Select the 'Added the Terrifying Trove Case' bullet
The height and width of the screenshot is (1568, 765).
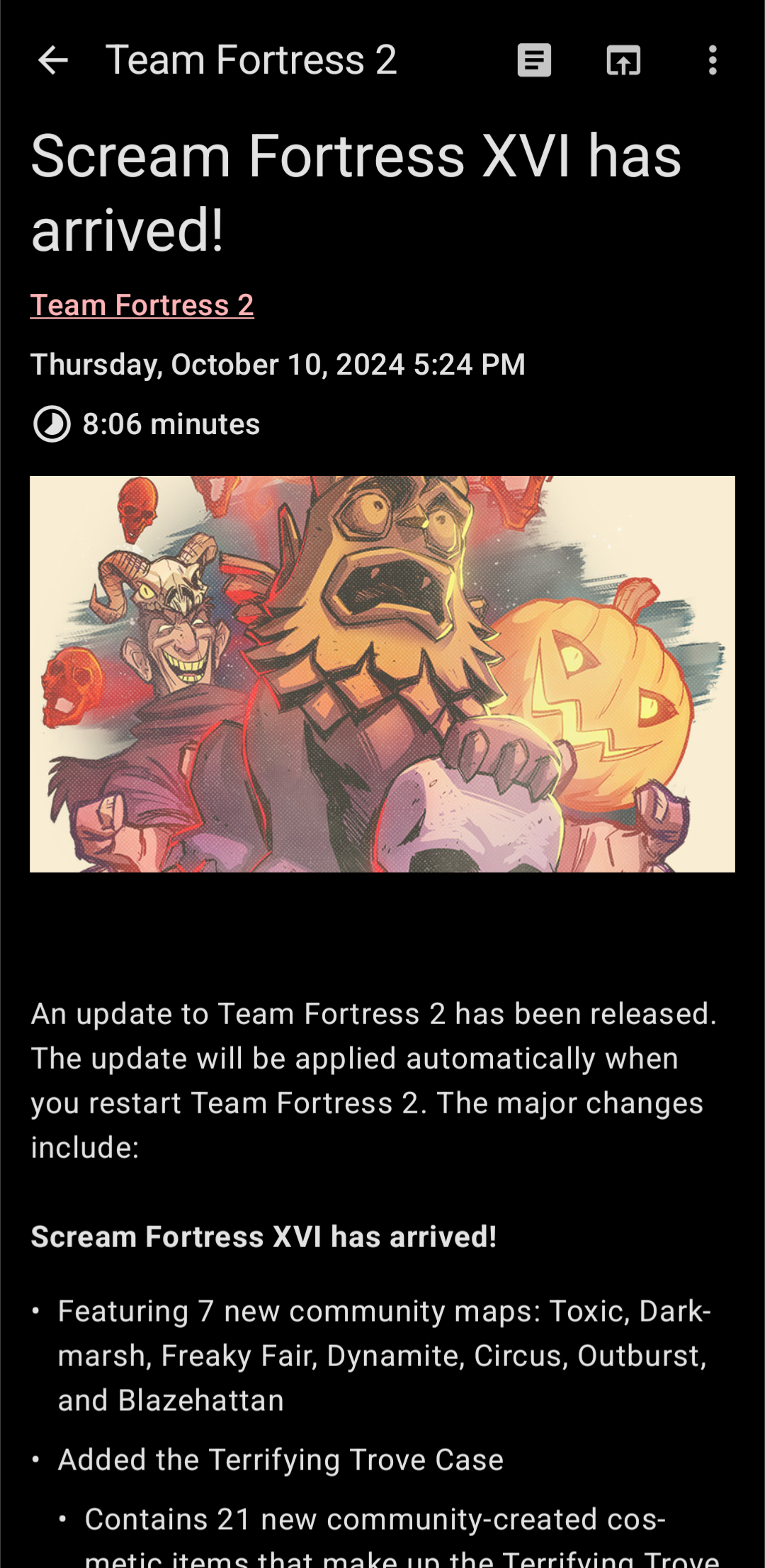pos(280,1460)
